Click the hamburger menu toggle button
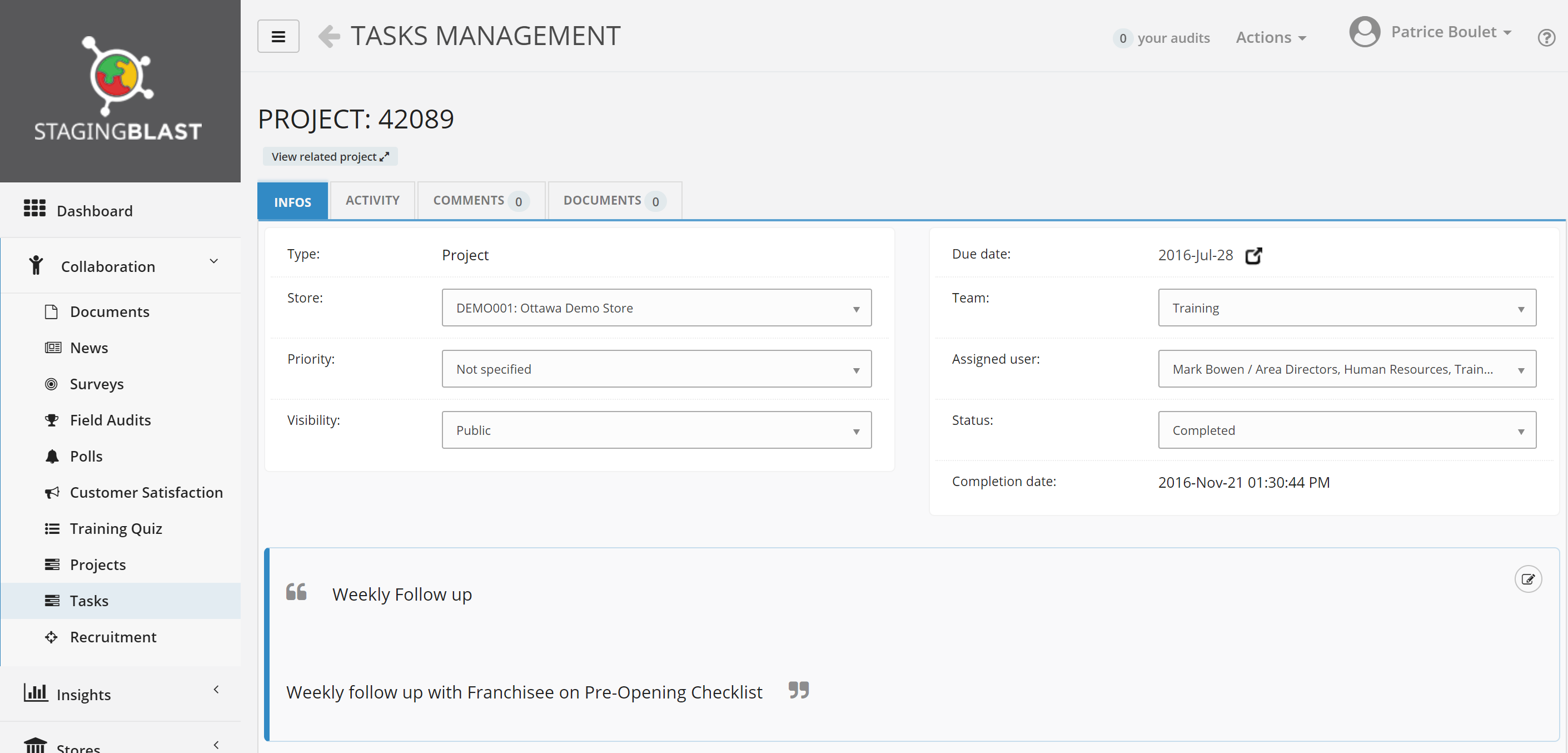 (x=278, y=37)
